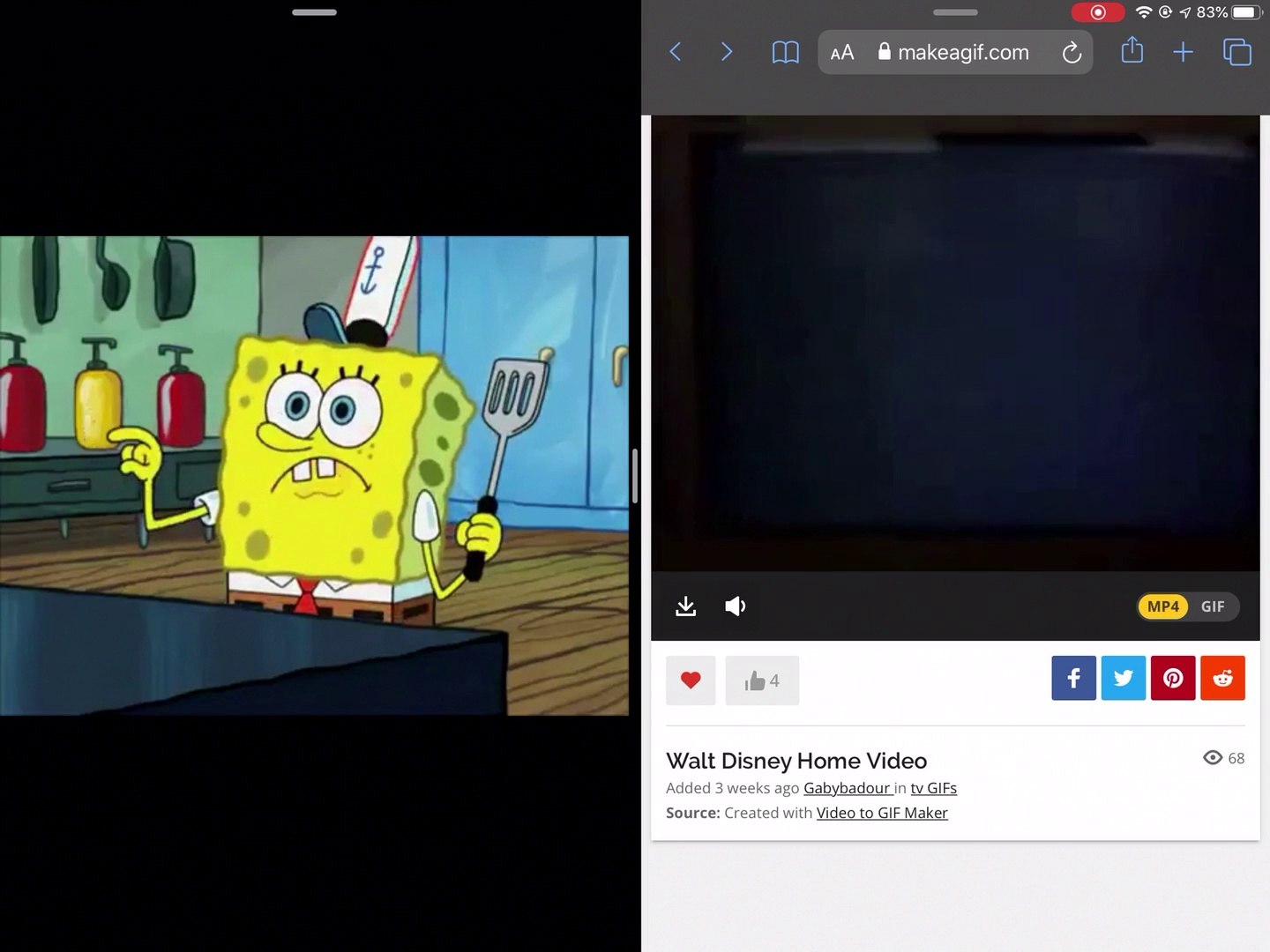This screenshot has width=1270, height=952.
Task: Pin the clip on Pinterest
Action: point(1173,678)
